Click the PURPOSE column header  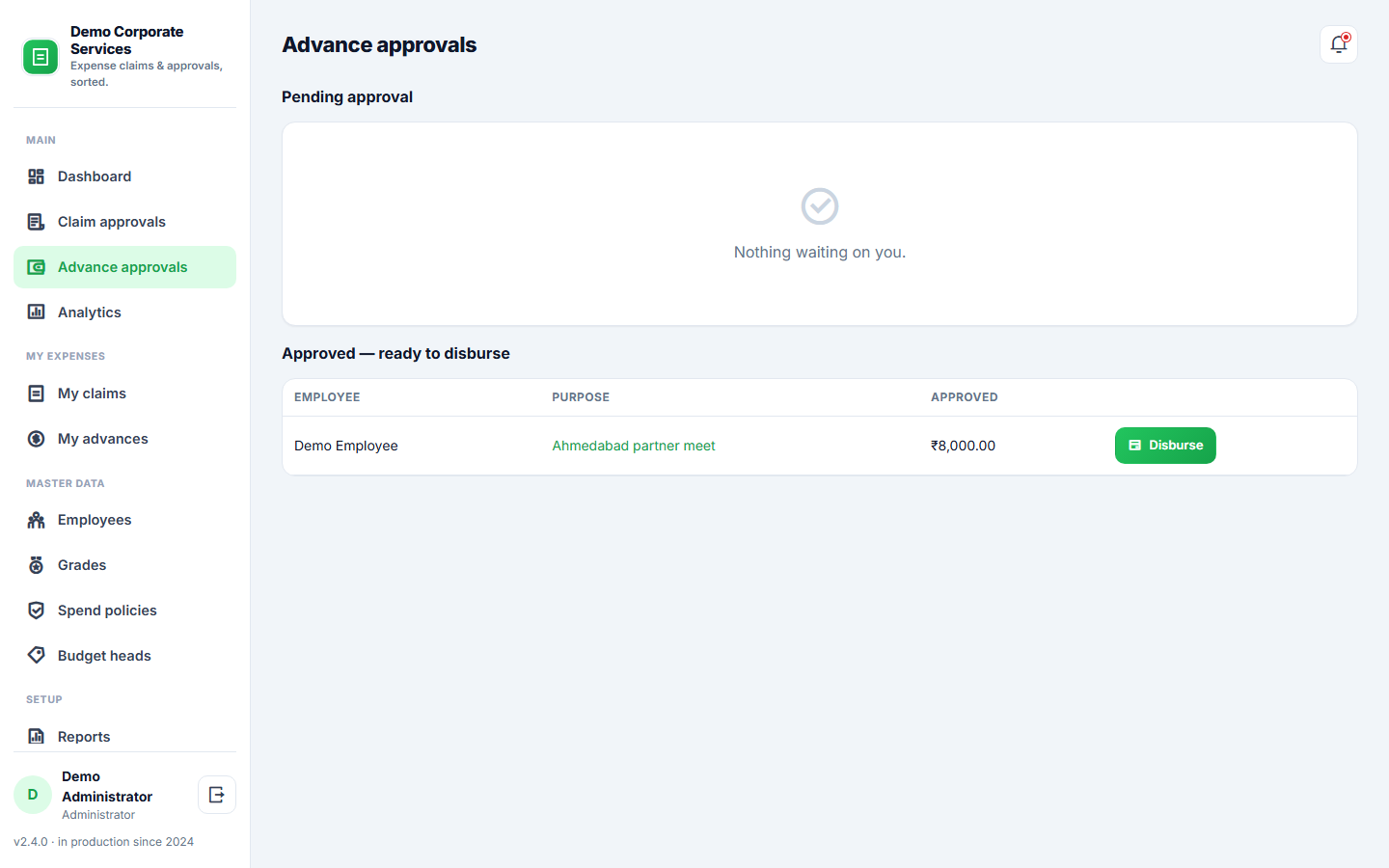click(581, 397)
